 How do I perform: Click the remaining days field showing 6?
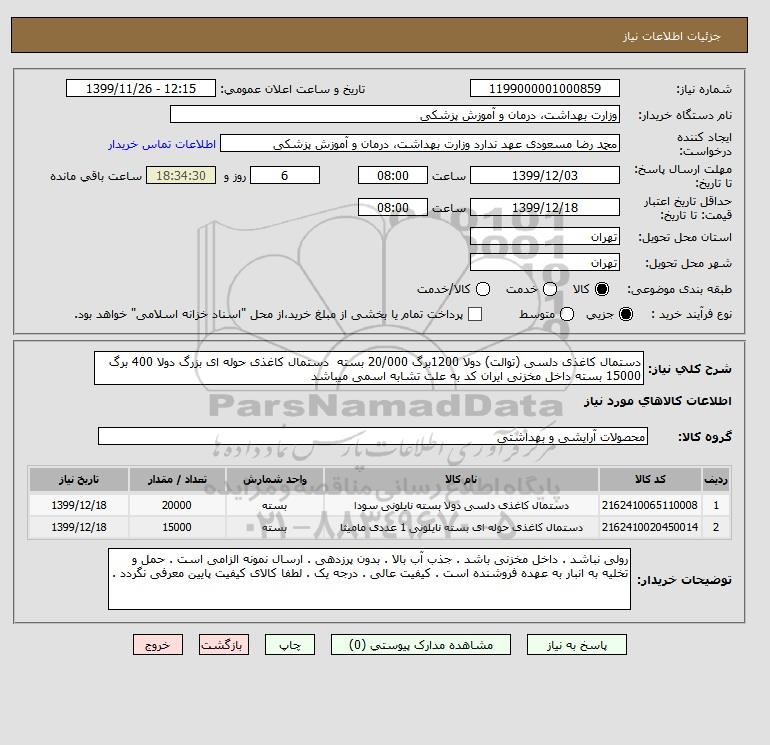click(285, 175)
